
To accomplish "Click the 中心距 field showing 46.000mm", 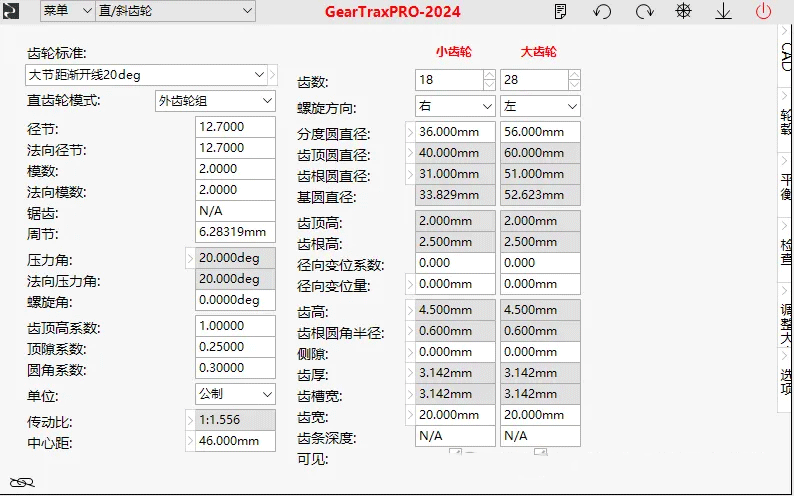I will (235, 441).
